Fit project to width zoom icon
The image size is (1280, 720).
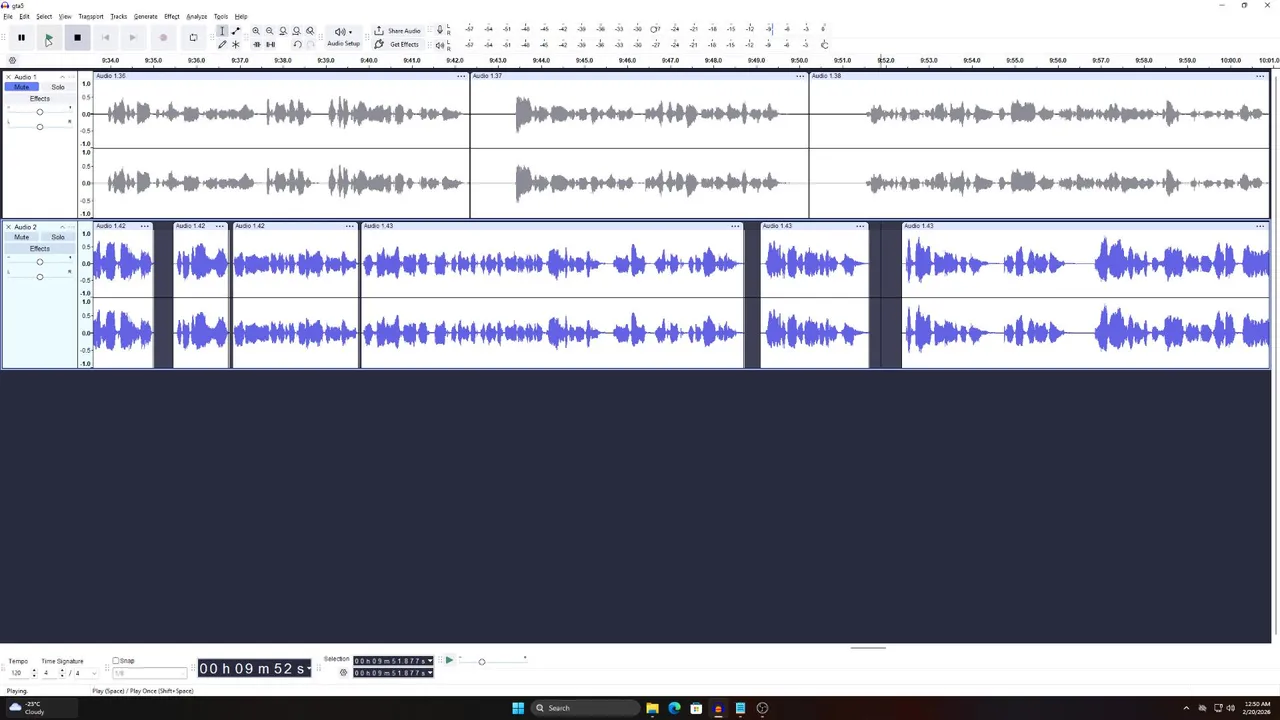(296, 31)
